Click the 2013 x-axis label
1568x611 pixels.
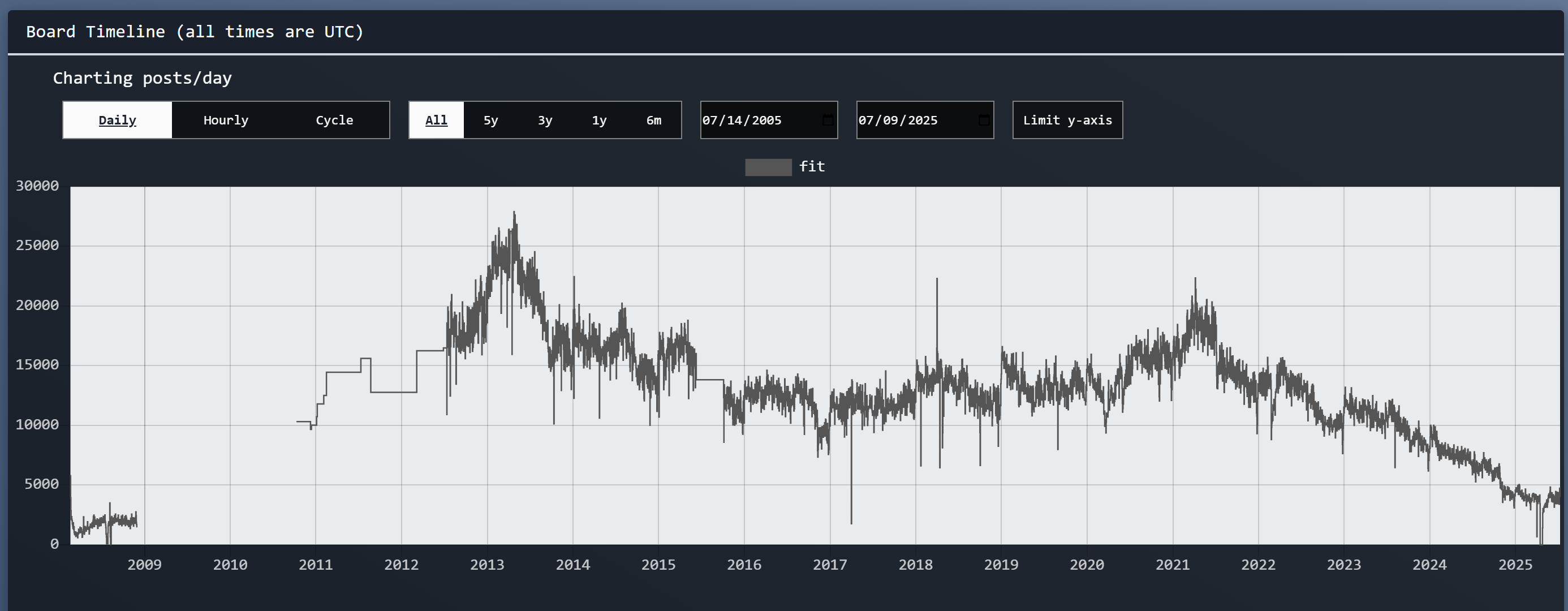[x=487, y=565]
